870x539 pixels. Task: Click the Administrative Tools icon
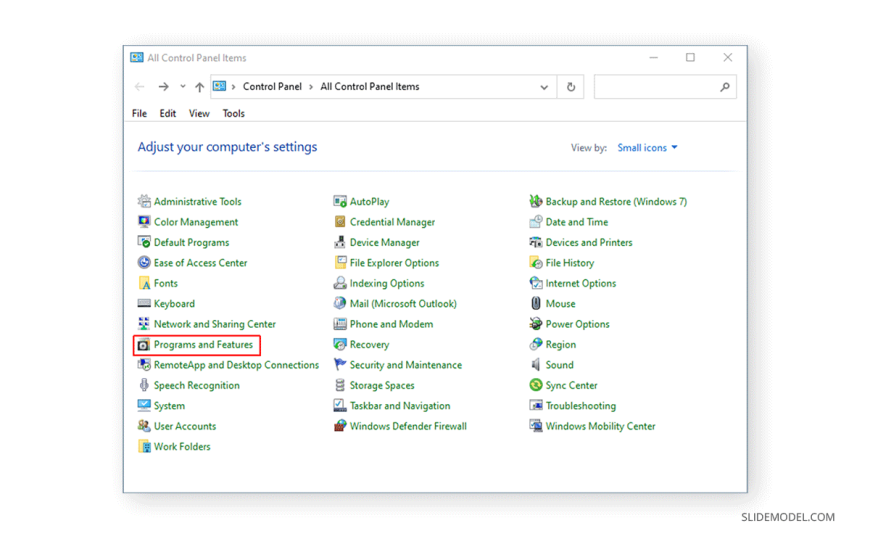[144, 201]
